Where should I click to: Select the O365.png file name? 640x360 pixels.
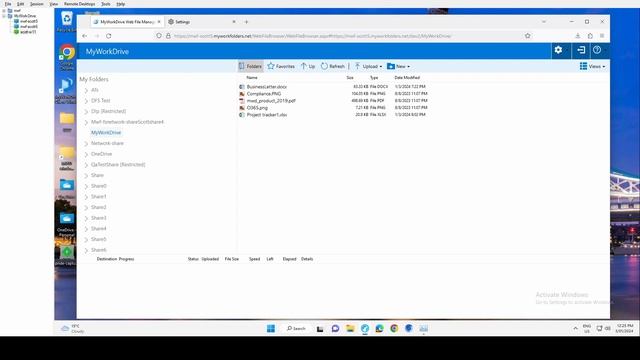pyautogui.click(x=257, y=108)
